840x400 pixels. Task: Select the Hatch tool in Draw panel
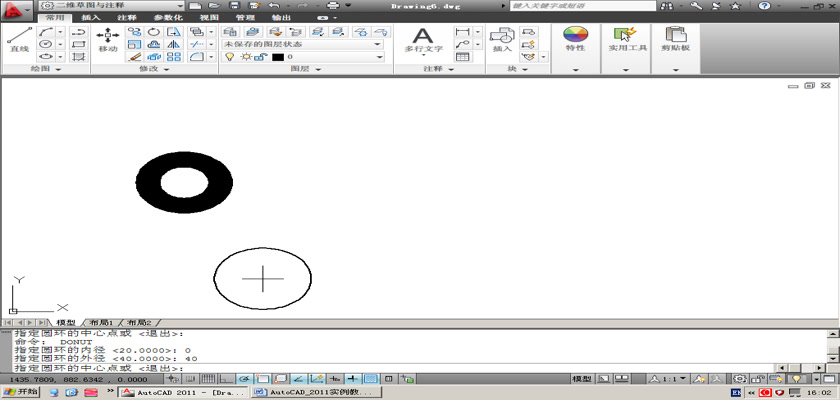tap(79, 56)
